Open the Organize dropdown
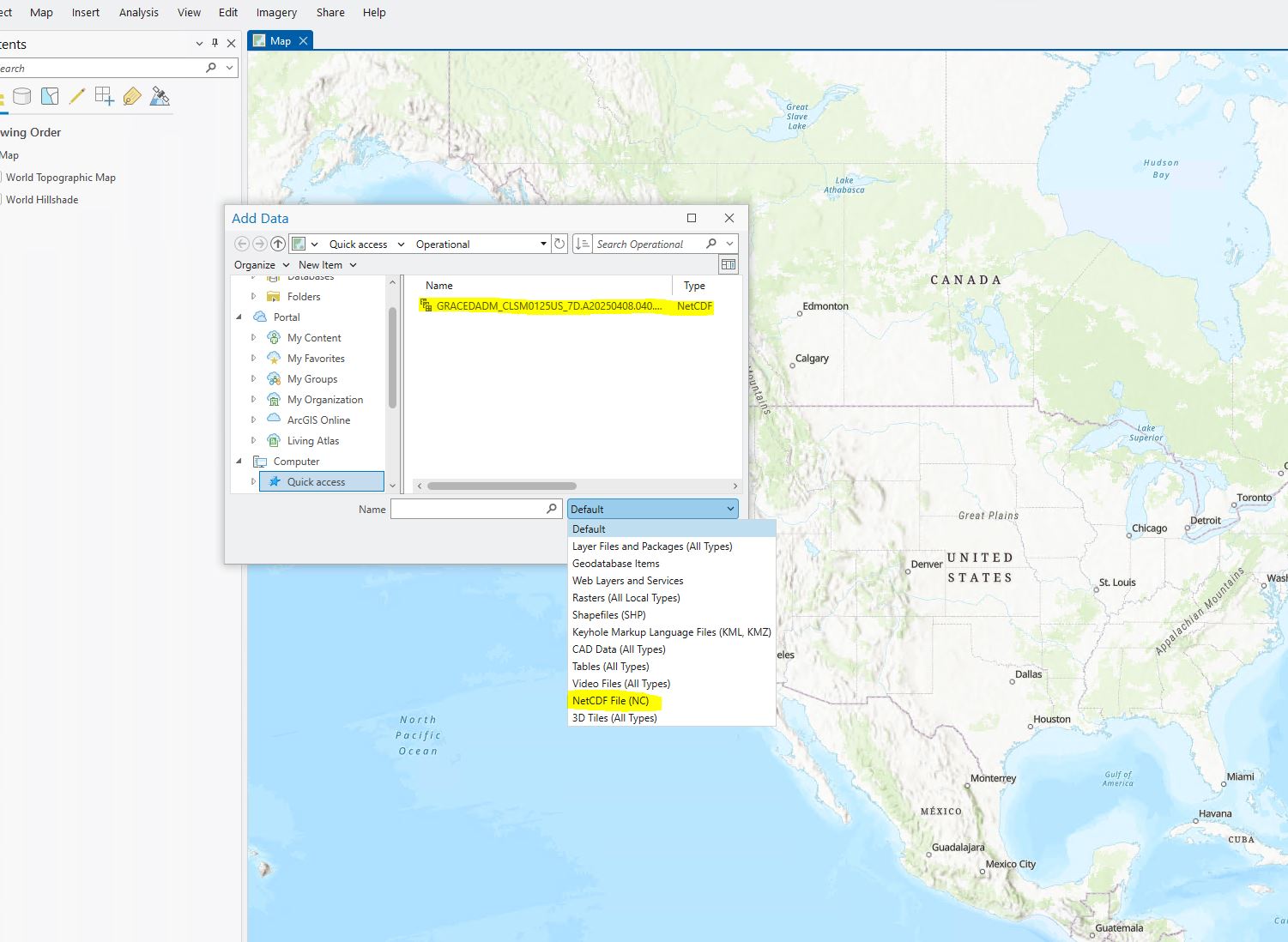 point(262,265)
